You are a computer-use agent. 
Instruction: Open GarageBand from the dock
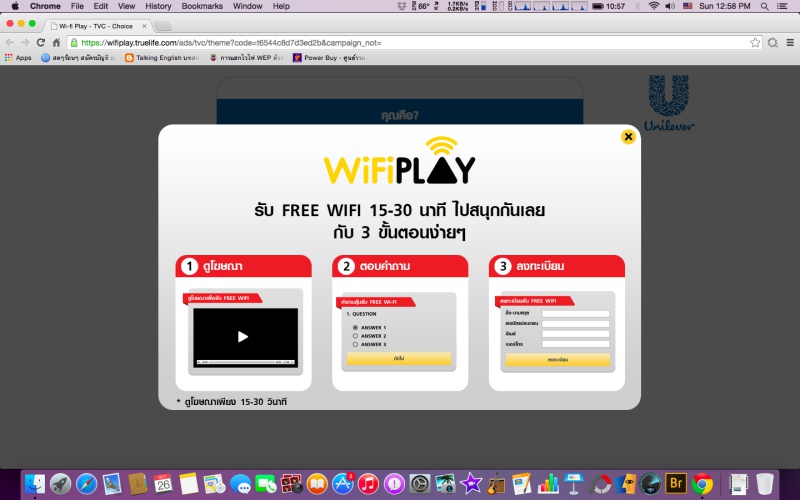click(x=495, y=484)
